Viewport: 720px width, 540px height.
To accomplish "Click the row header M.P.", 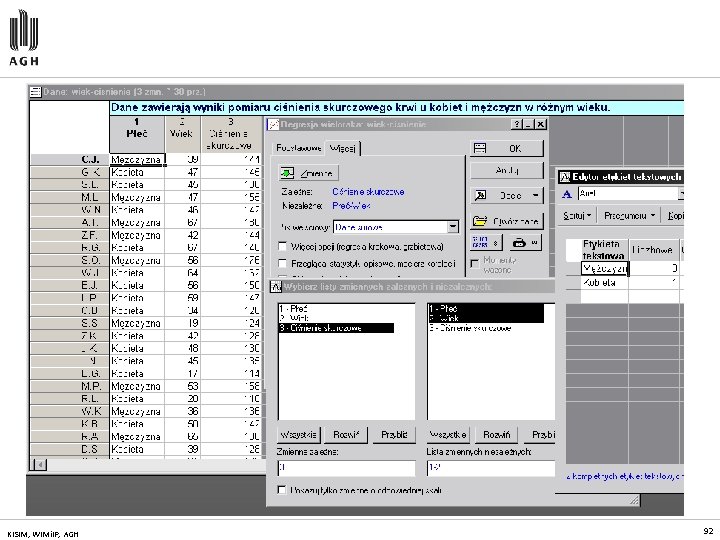I will click(x=70, y=386).
